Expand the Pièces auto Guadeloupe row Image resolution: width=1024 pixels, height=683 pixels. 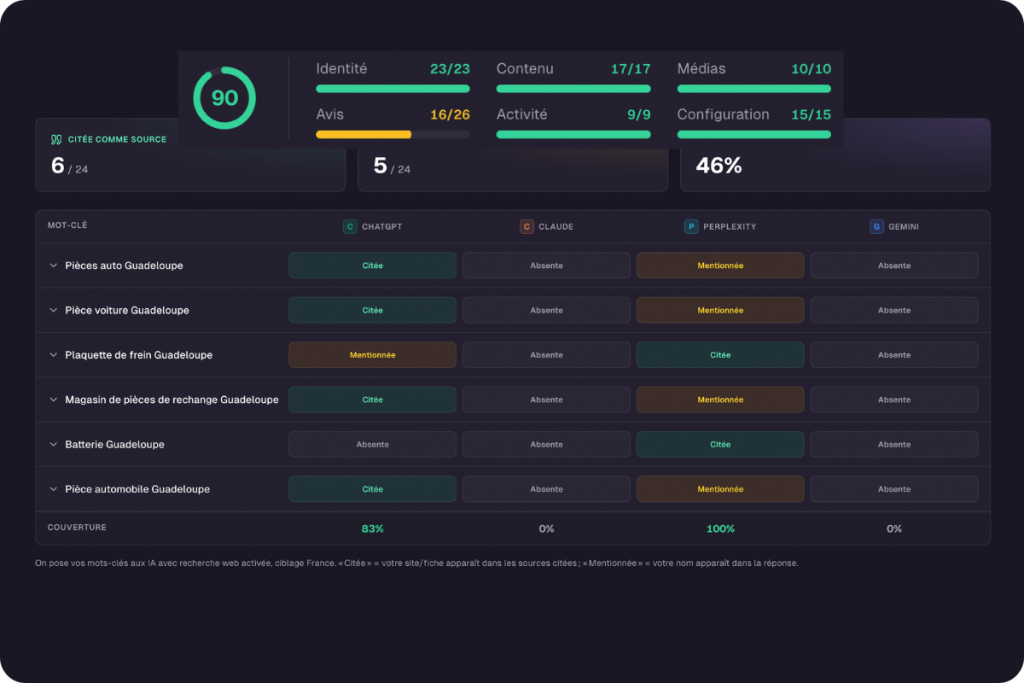(x=53, y=265)
